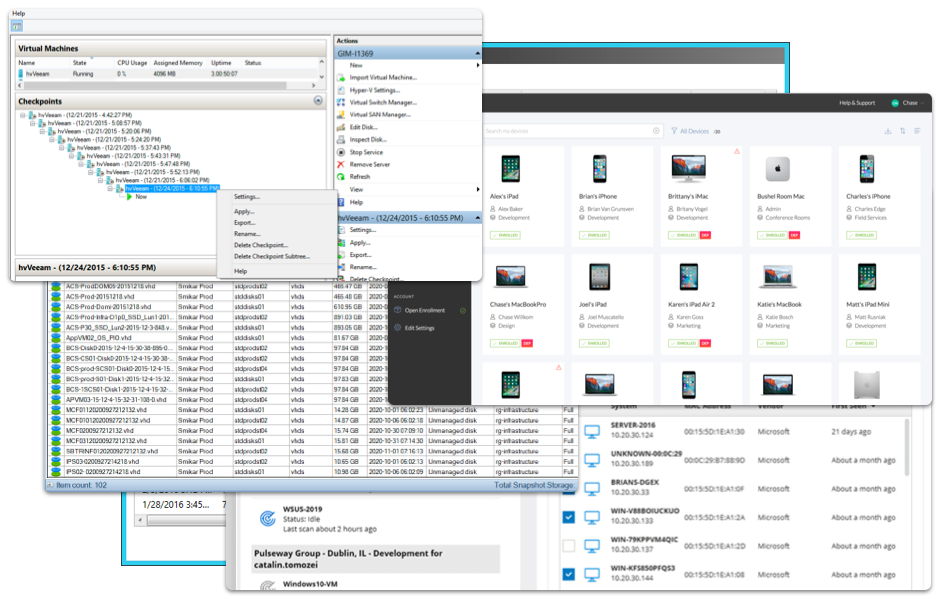The width and height of the screenshot is (941, 599).
Task: Select the Windows10-VM entry in Pulseway list
Action: coord(310,583)
